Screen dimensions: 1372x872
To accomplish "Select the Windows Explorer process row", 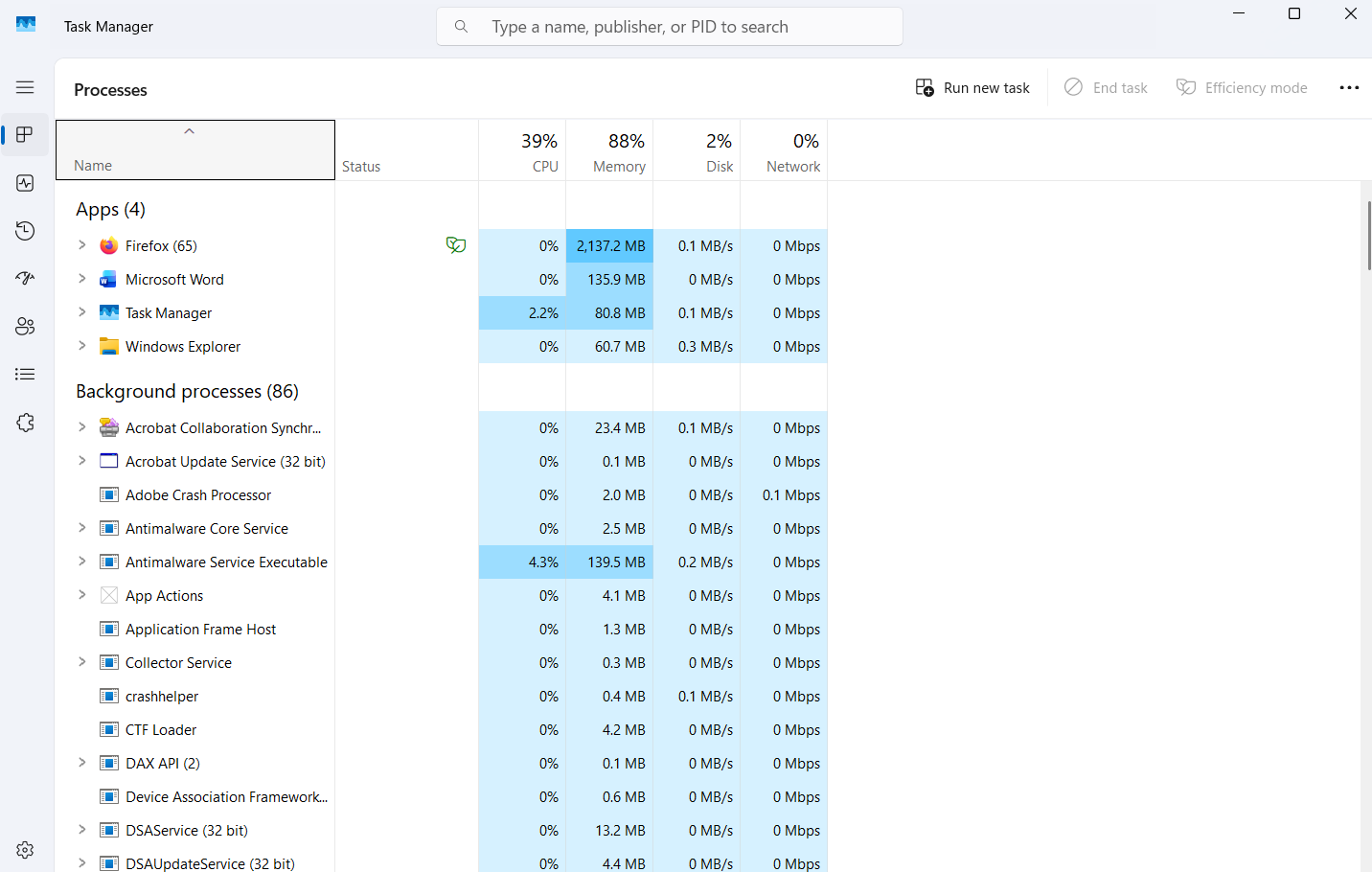I will tap(183, 347).
